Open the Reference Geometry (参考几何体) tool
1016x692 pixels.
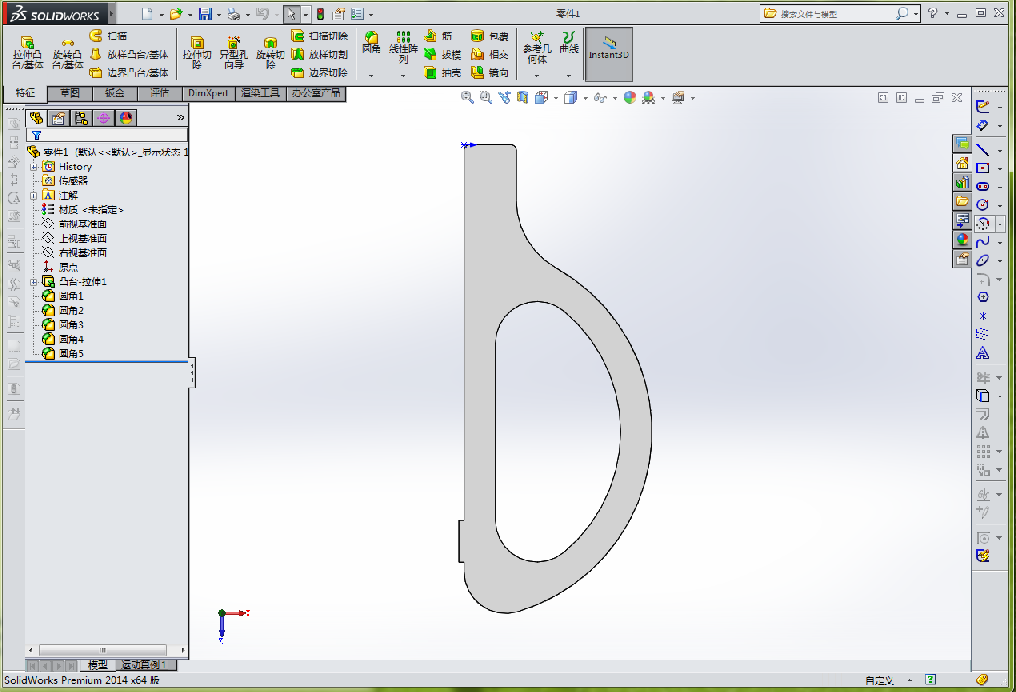(537, 47)
